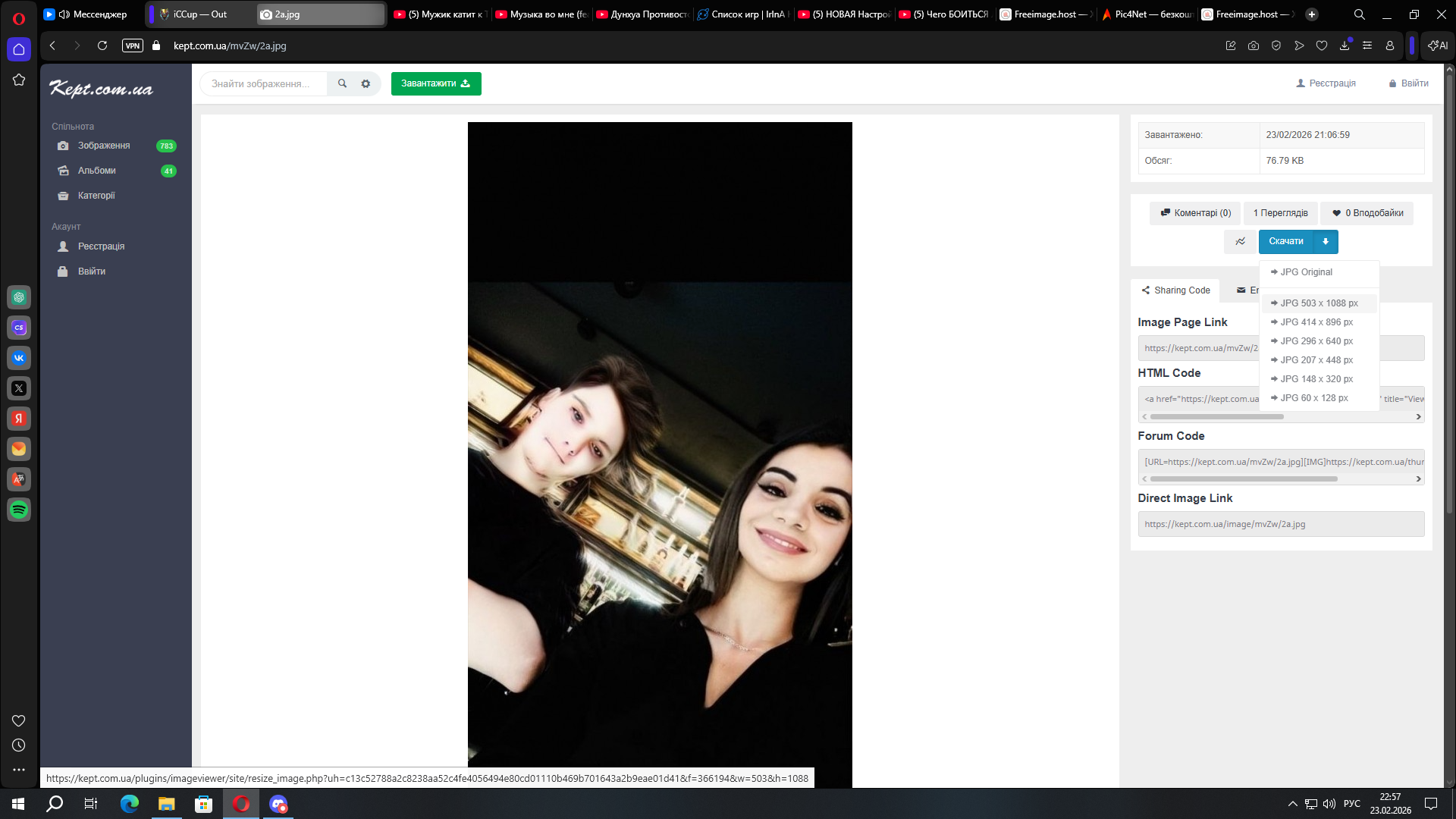This screenshot has width=1456, height=819.
Task: Click the Direct Image Link field
Action: click(1280, 524)
